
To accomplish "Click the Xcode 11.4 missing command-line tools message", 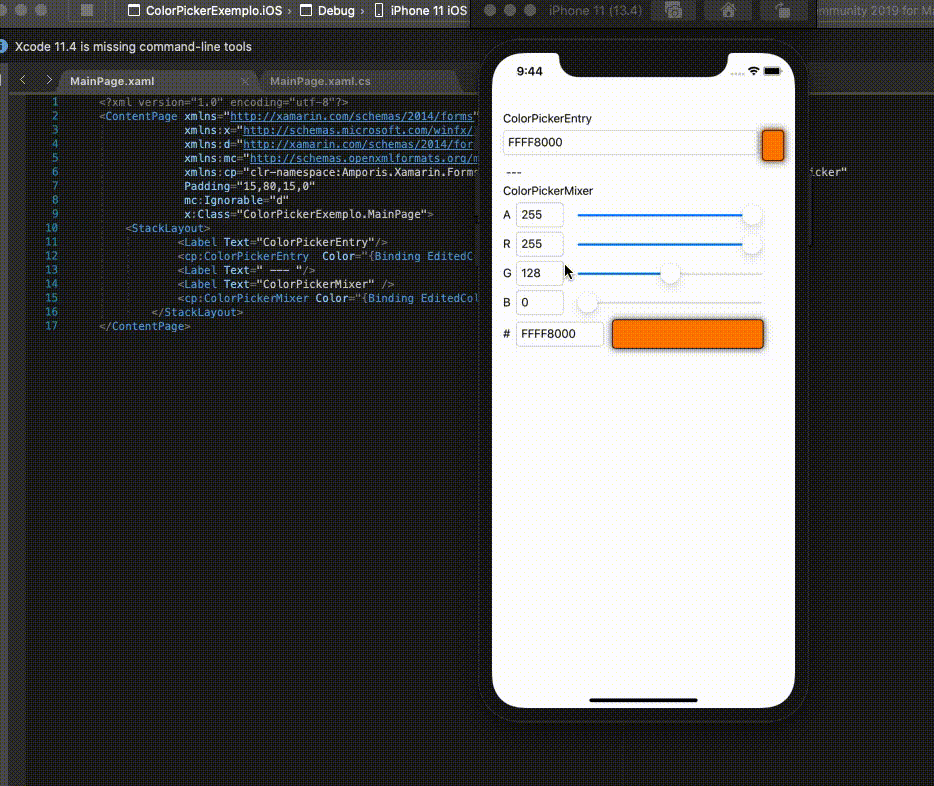I will 133,46.
